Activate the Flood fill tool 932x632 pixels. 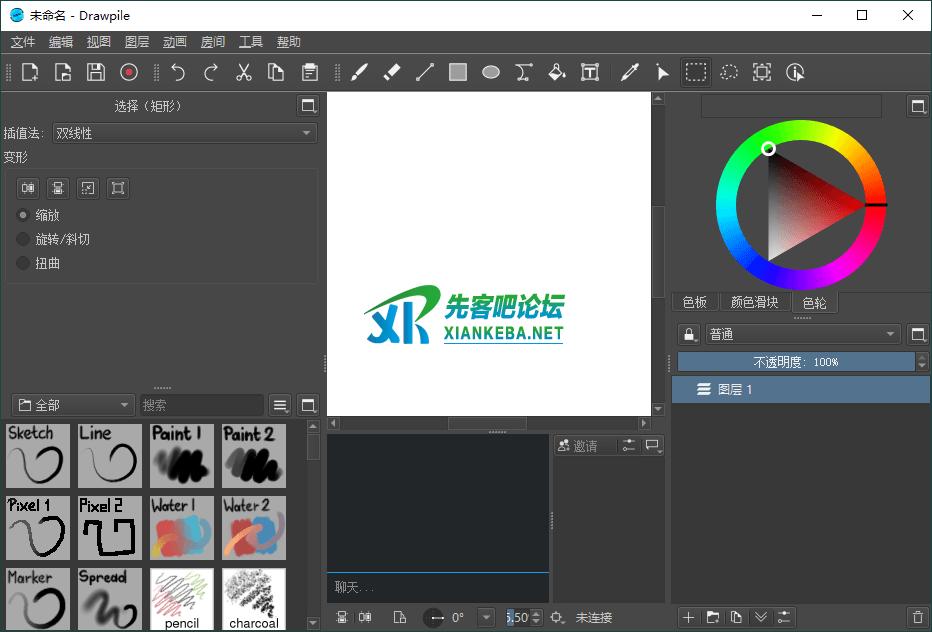556,71
